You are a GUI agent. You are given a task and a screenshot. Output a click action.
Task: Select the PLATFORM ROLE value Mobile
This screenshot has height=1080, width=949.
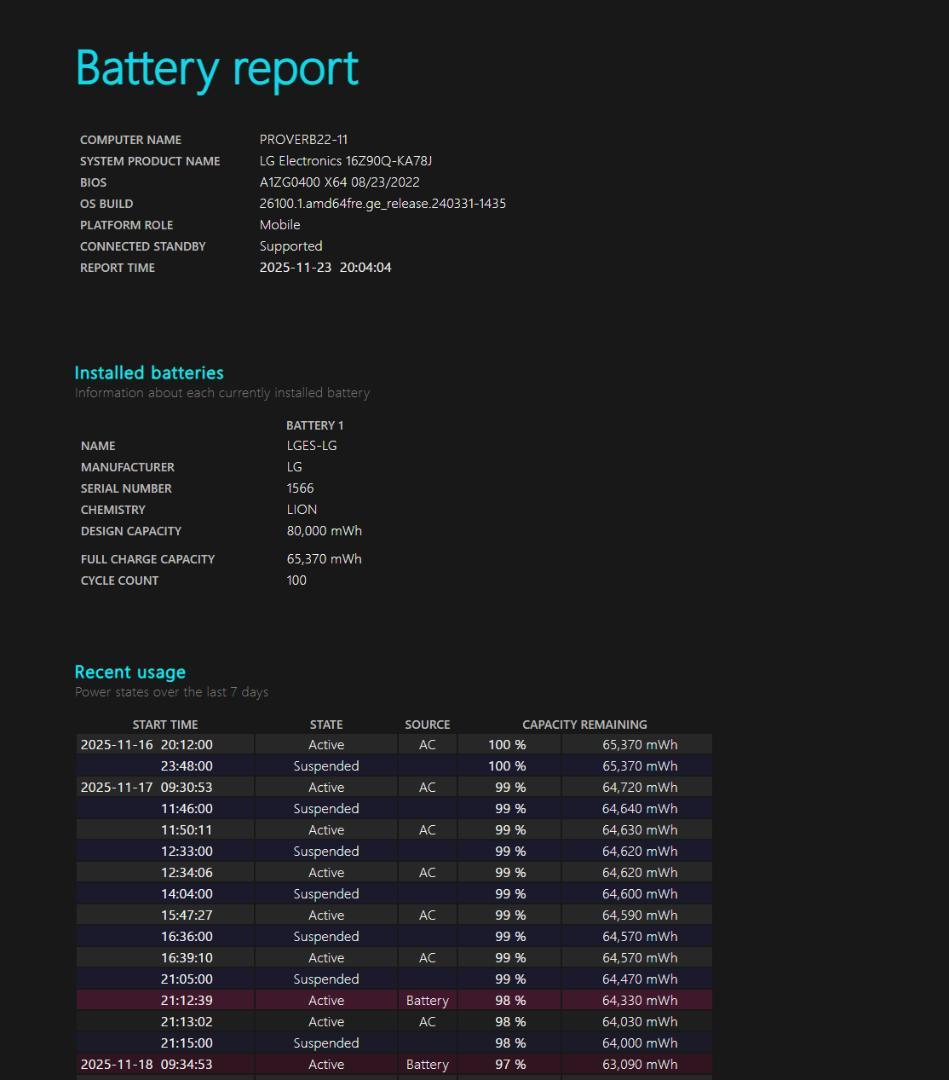(279, 224)
